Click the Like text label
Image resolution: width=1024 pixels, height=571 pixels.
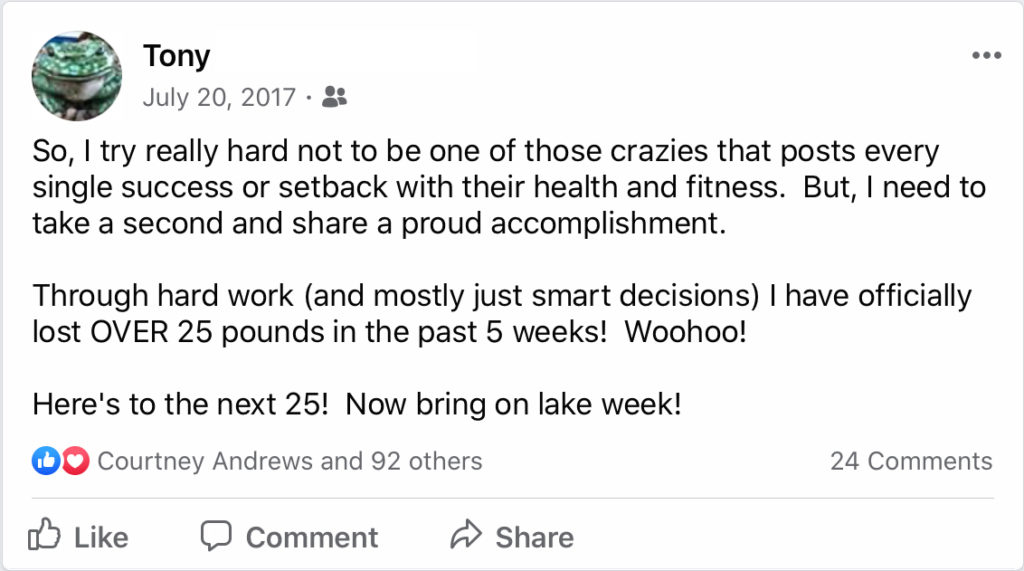pos(101,538)
